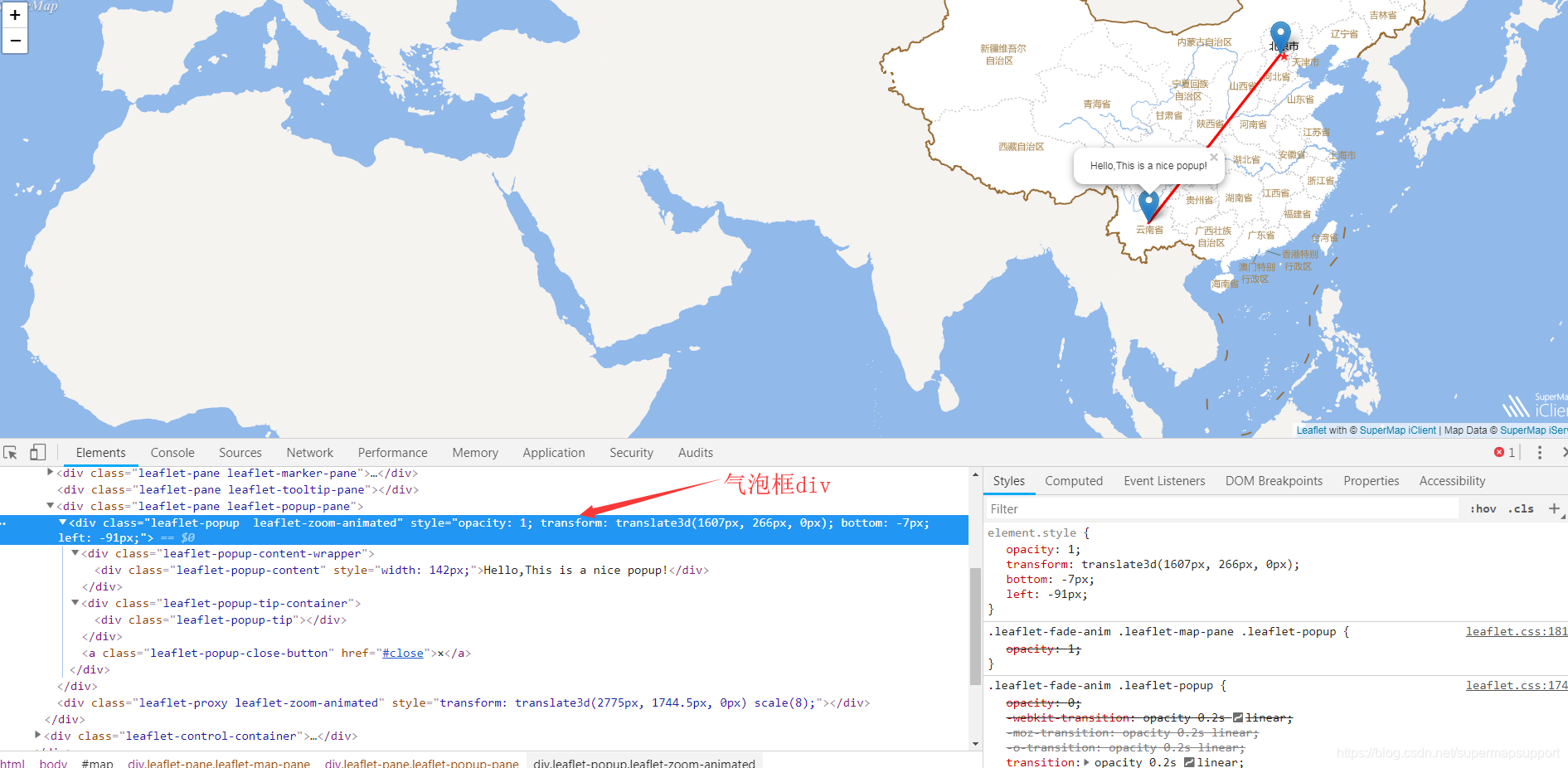Zoom out the map with minus button
The width and height of the screenshot is (1568, 768).
coord(15,41)
